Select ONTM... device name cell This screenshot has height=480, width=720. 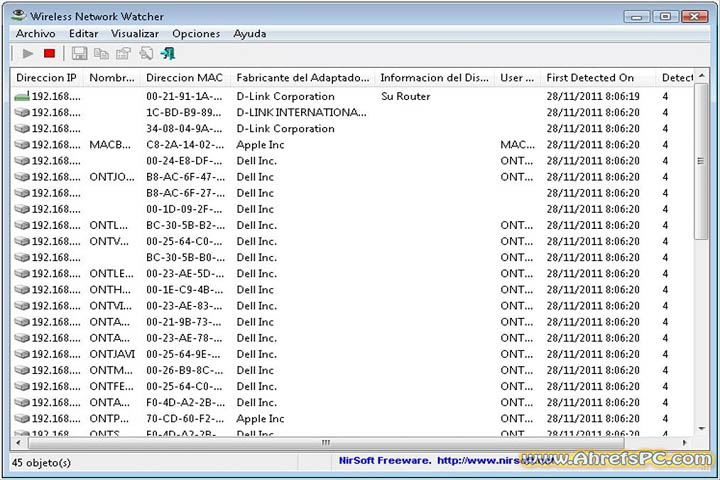click(x=111, y=370)
